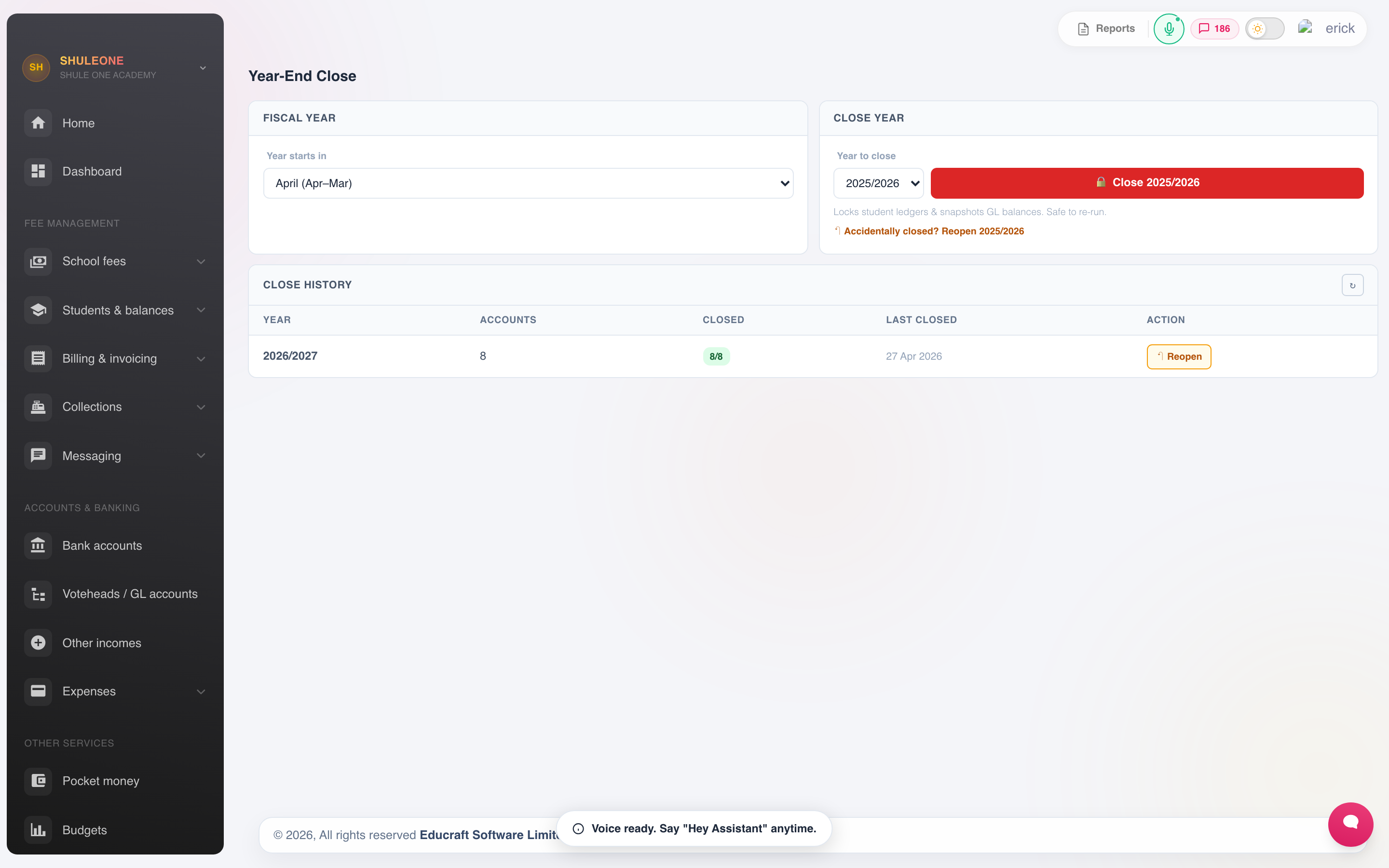Open the floating chat bubble

(x=1350, y=824)
